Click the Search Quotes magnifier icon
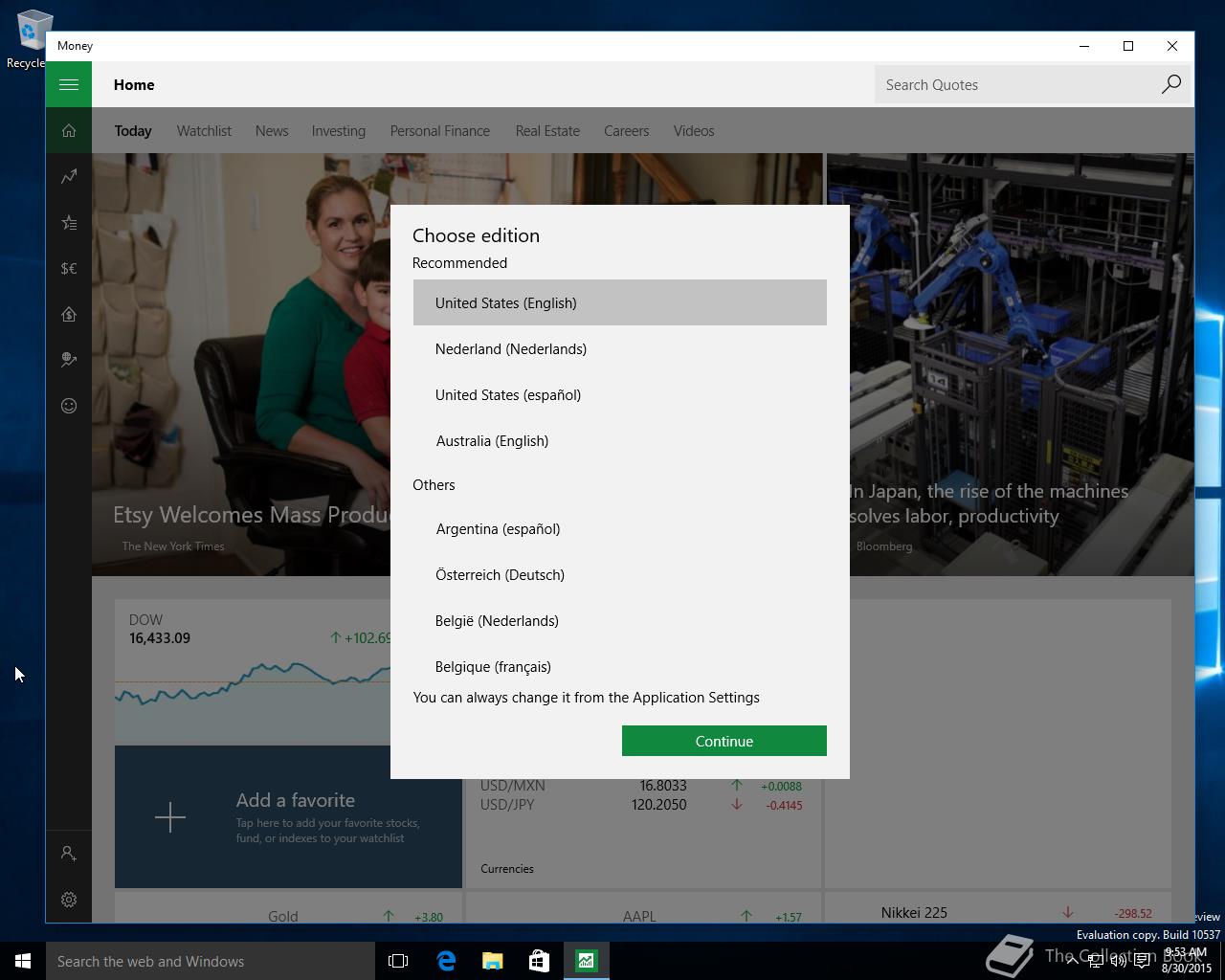The image size is (1225, 980). pyautogui.click(x=1170, y=84)
